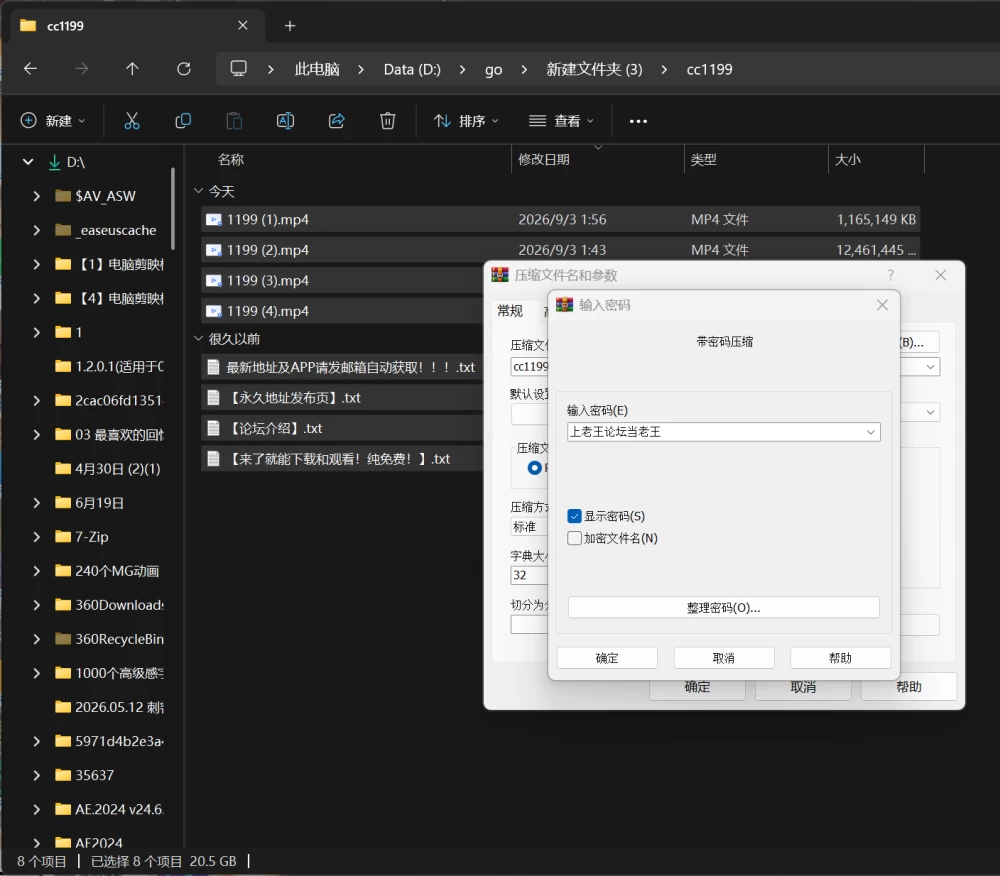1000x876 pixels.
Task: Go up one folder level arrow
Action: (x=132, y=69)
